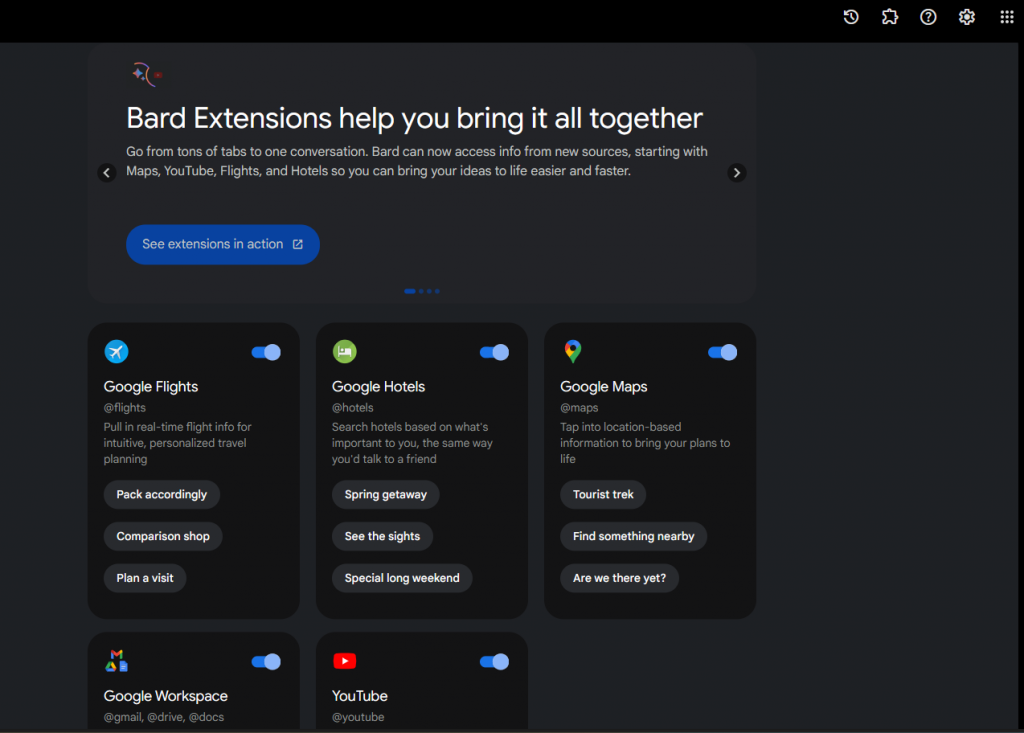The image size is (1024, 733).
Task: Disable the Google Flights extension toggle
Action: pyautogui.click(x=266, y=352)
